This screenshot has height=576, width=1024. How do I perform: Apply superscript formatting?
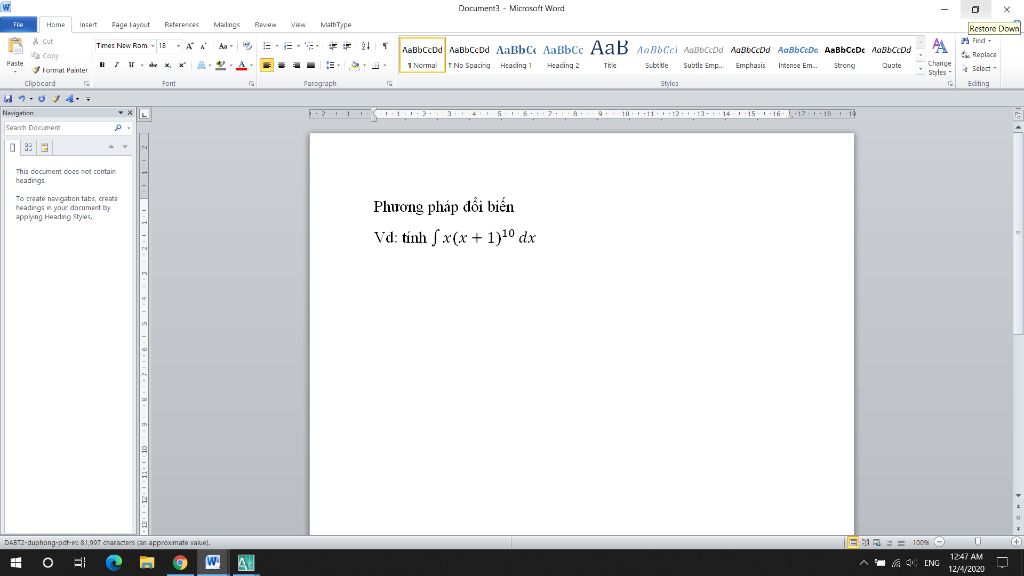[x=182, y=65]
